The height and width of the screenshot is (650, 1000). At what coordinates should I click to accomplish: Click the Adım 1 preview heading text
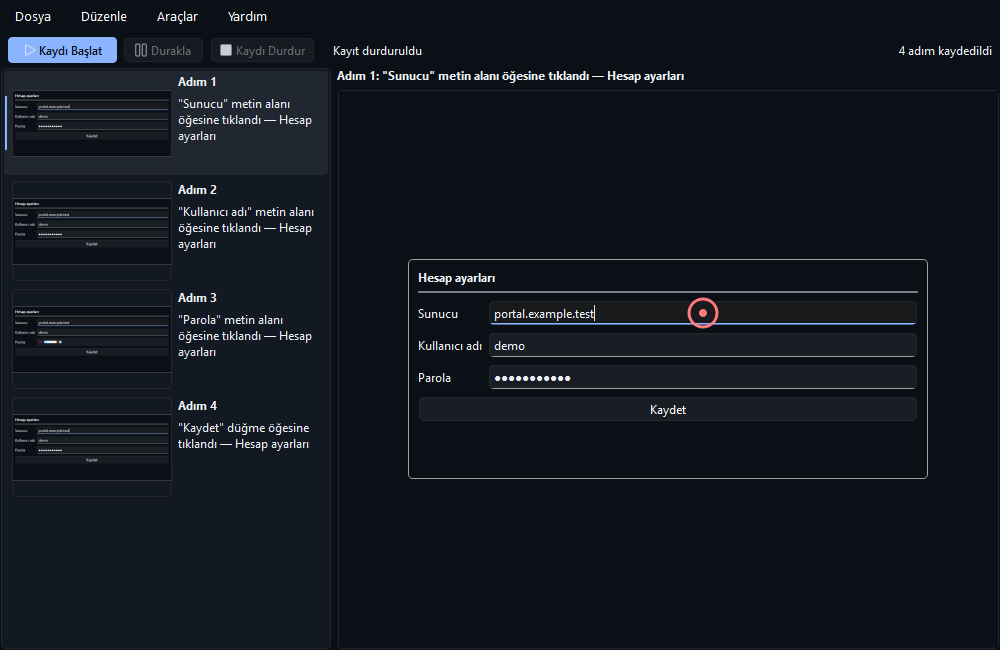click(x=510, y=76)
